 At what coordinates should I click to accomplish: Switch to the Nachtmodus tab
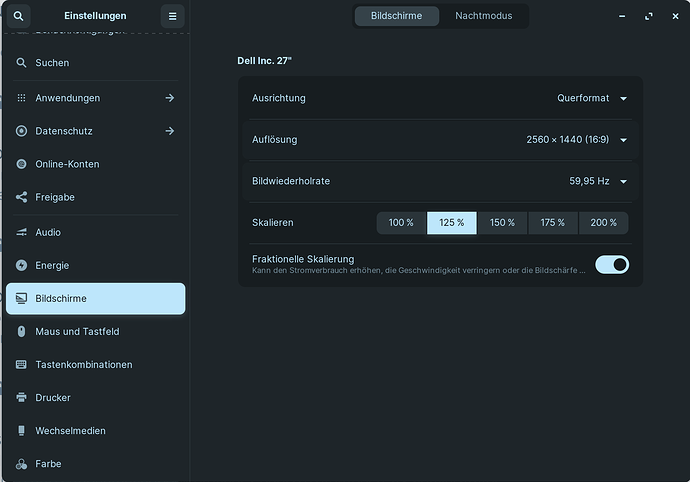[x=484, y=16]
